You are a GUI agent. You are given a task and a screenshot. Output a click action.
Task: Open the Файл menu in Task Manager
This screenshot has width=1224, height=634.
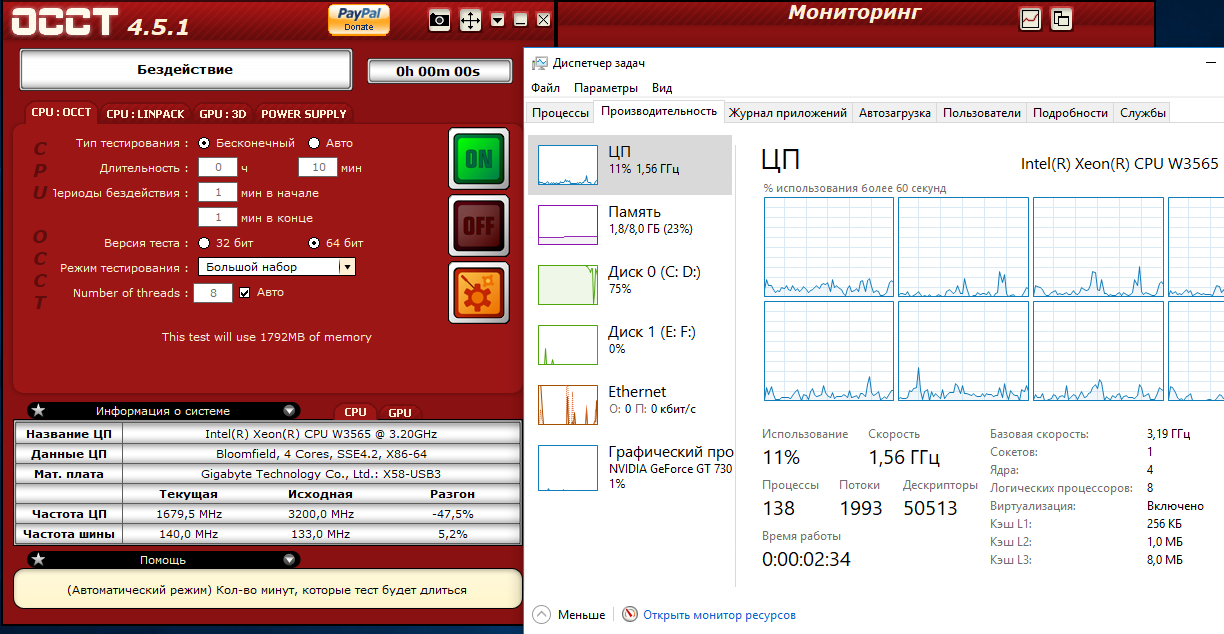point(546,88)
